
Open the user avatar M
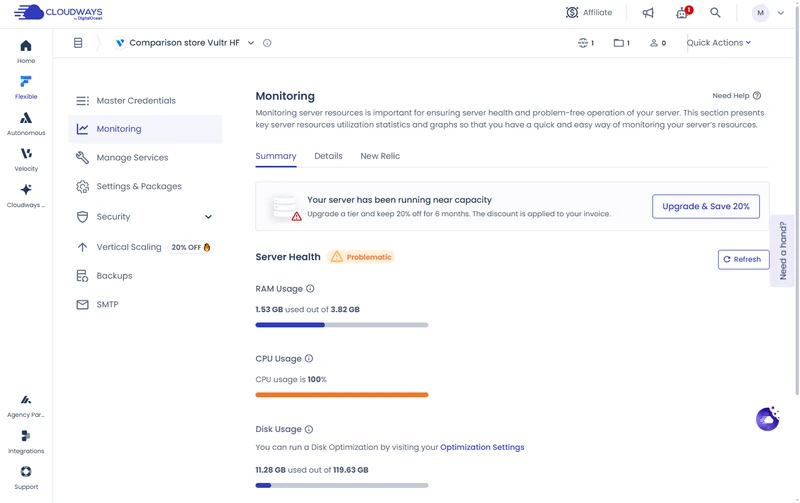point(760,13)
